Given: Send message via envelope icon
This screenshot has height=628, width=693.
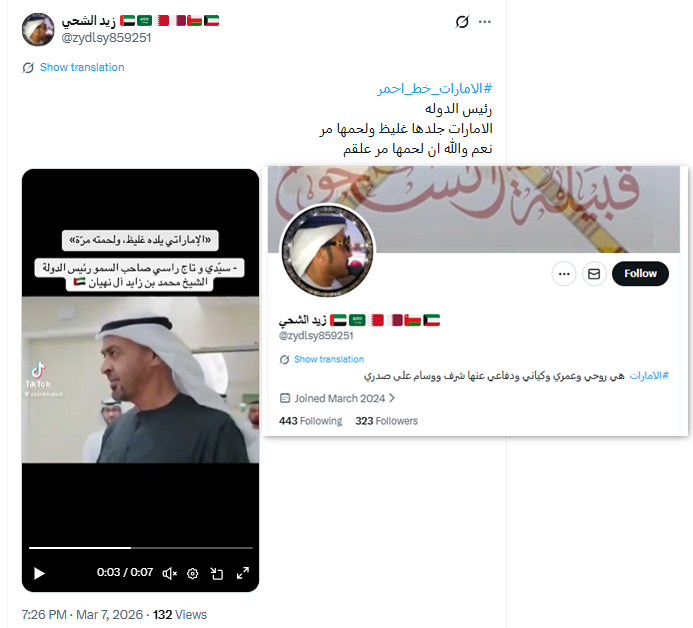Looking at the screenshot, I should tap(594, 274).
